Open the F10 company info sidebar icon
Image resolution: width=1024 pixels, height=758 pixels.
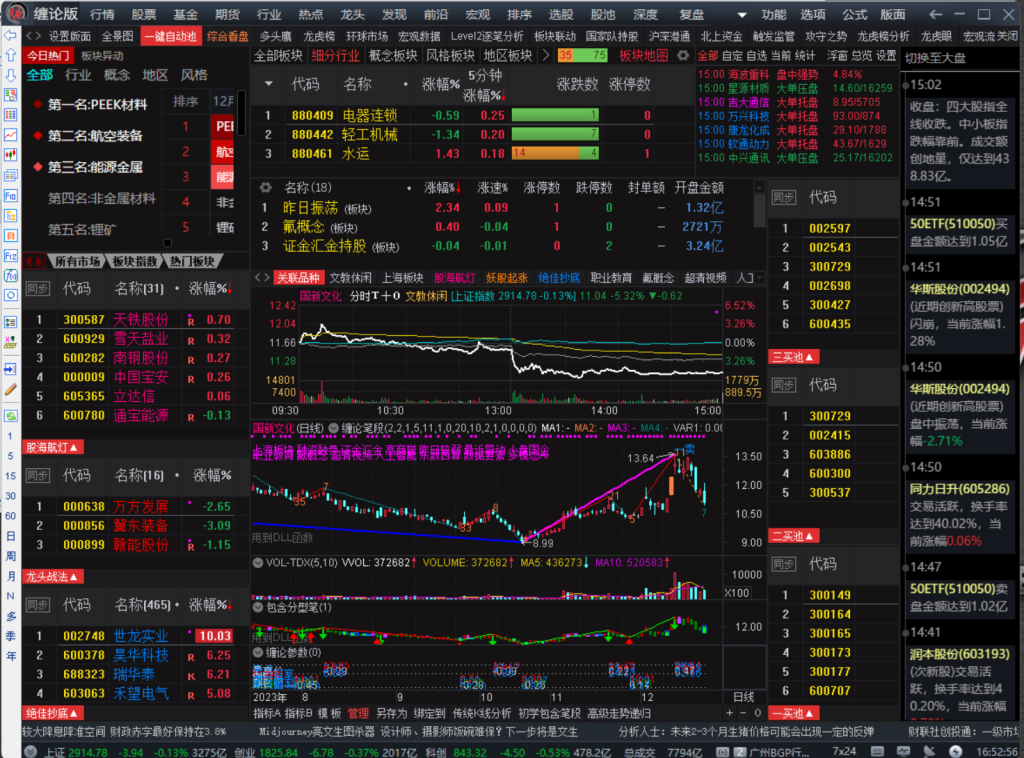[10, 196]
